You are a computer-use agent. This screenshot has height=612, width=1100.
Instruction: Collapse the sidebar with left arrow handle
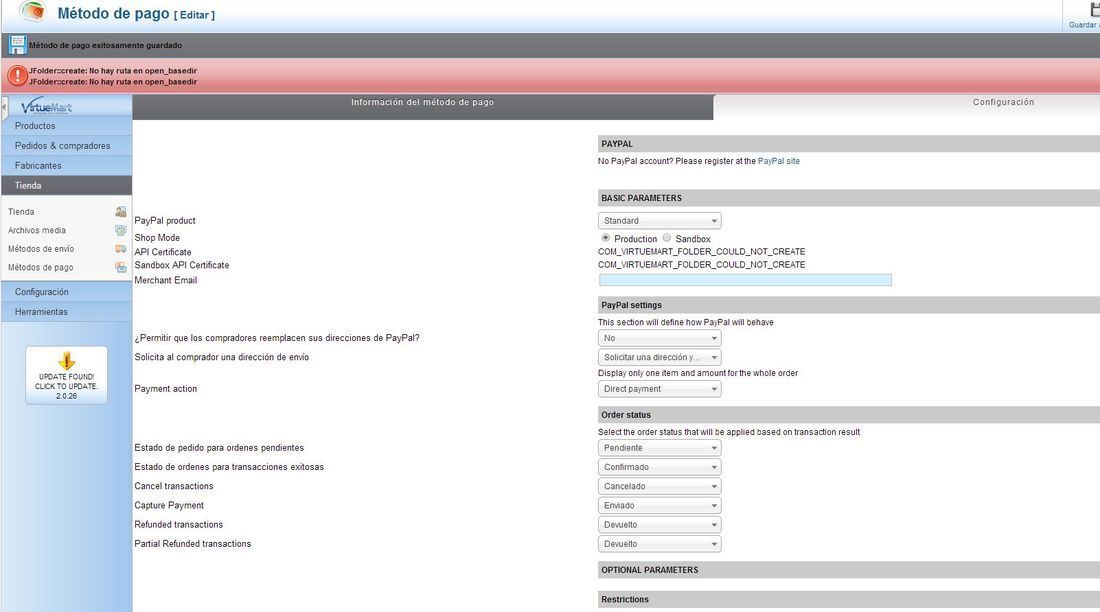[x=4, y=107]
